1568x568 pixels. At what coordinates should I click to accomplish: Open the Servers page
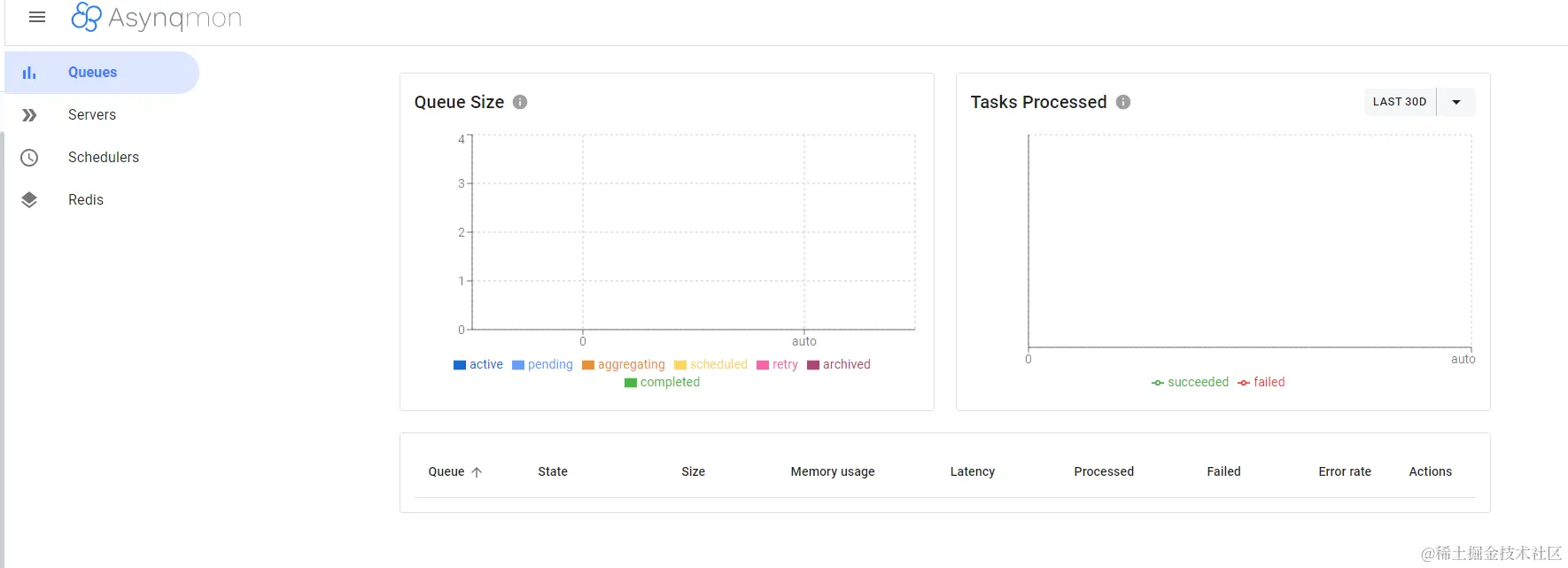[92, 115]
